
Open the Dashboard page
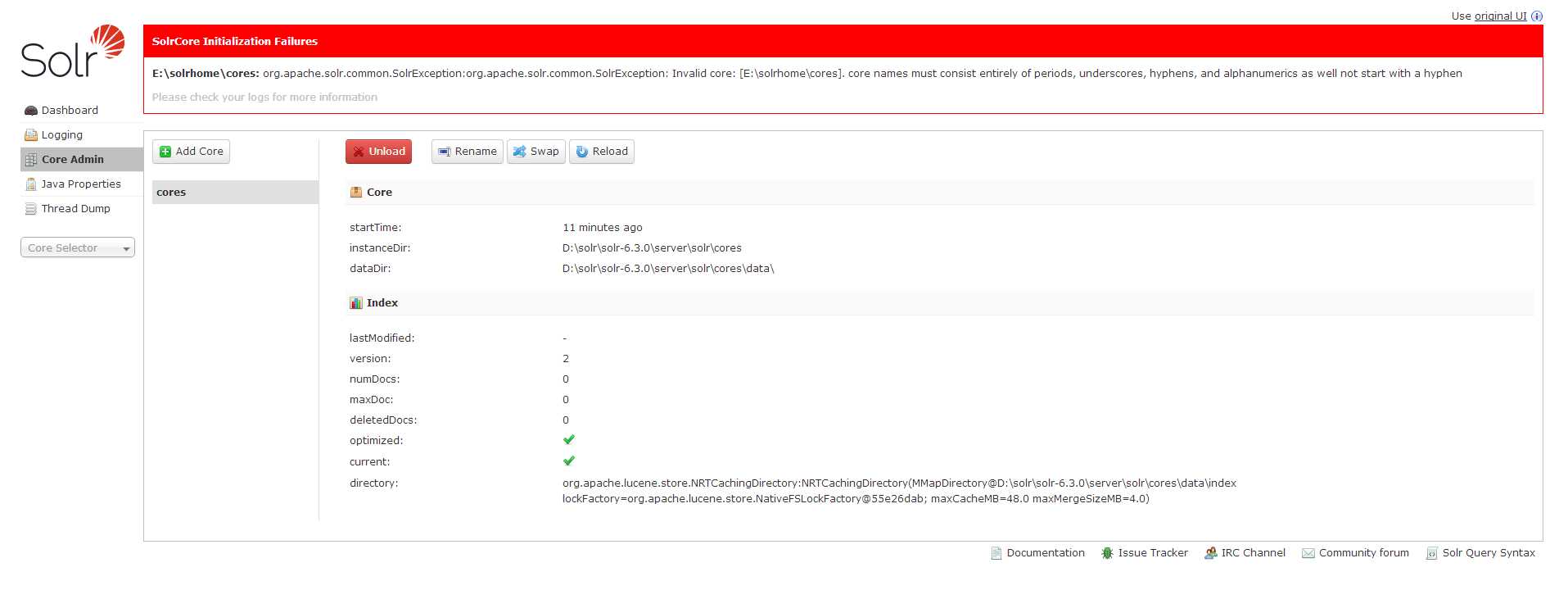coord(70,110)
